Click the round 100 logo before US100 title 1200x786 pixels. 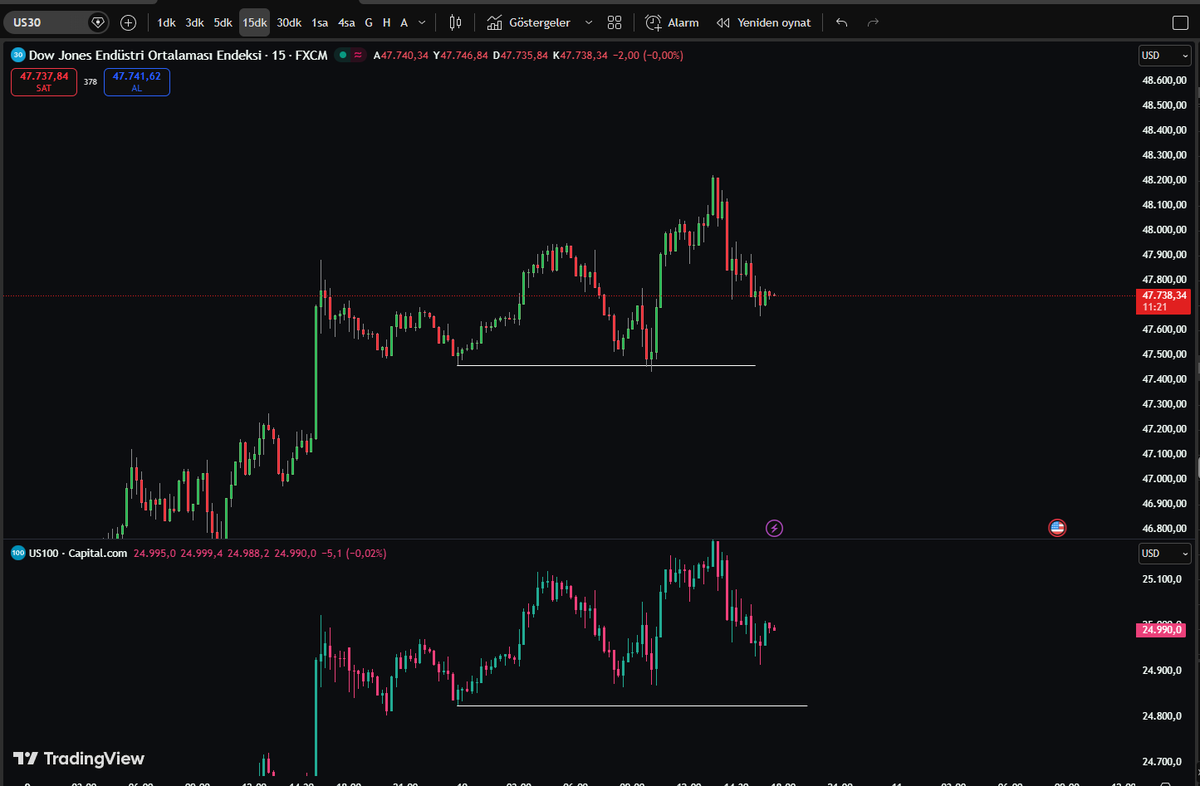click(x=18, y=553)
